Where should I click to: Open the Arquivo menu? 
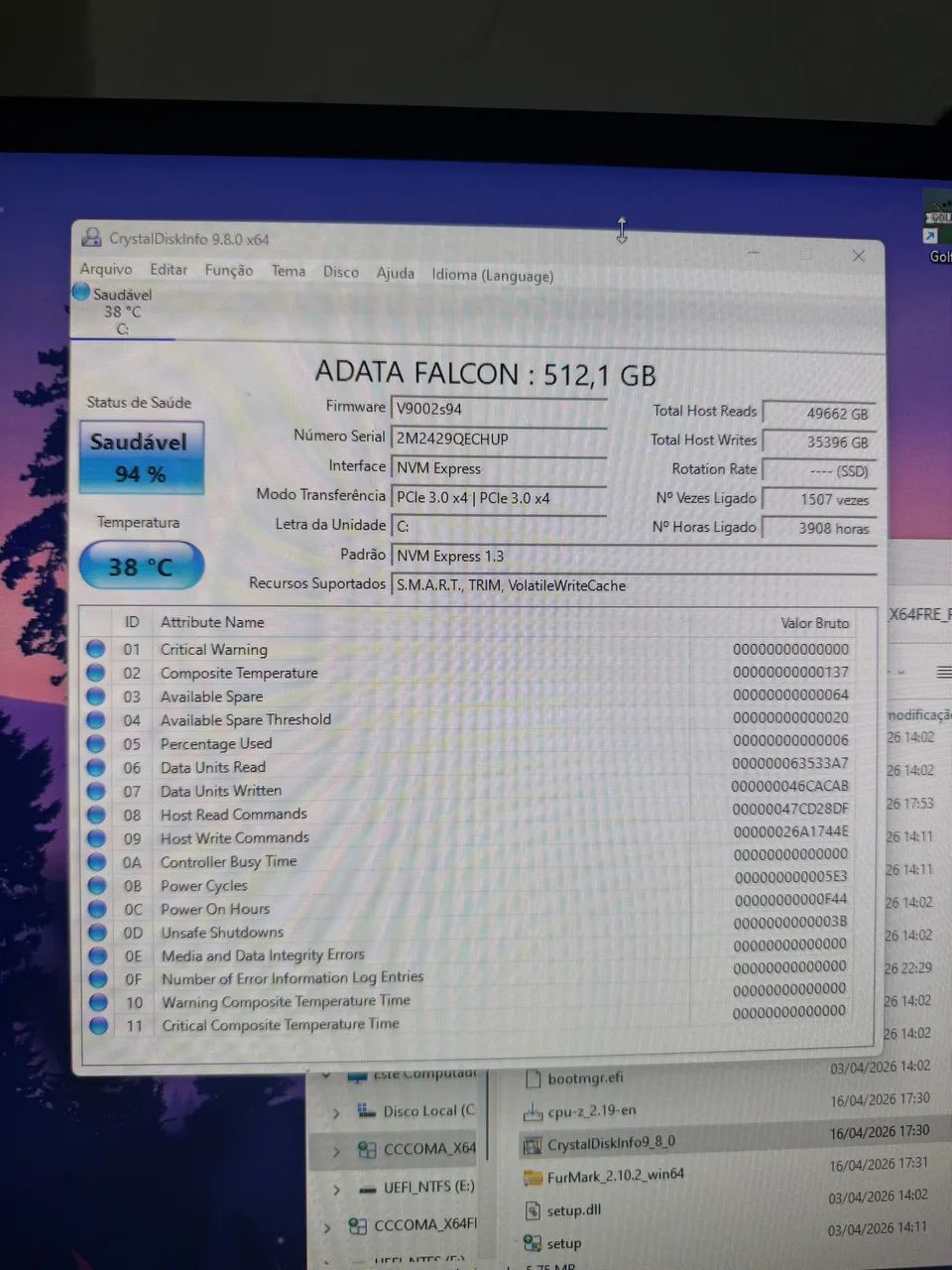[x=105, y=269]
